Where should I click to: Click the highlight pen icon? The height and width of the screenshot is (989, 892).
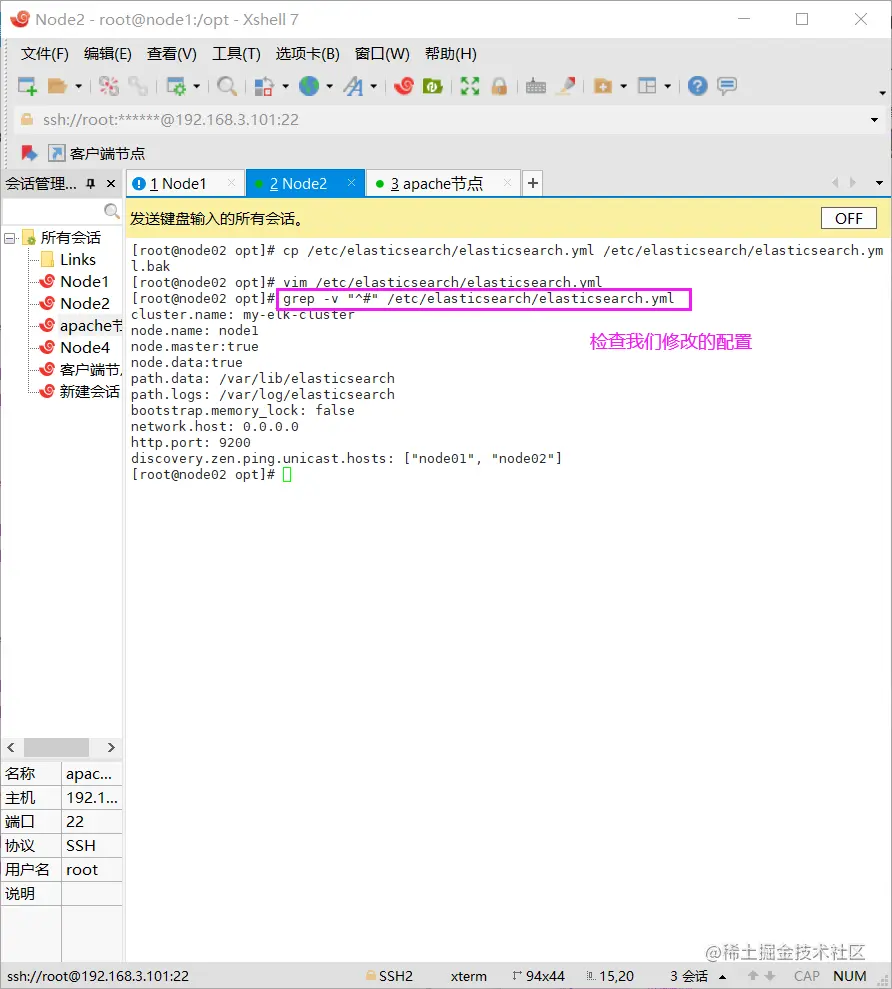coord(566,86)
